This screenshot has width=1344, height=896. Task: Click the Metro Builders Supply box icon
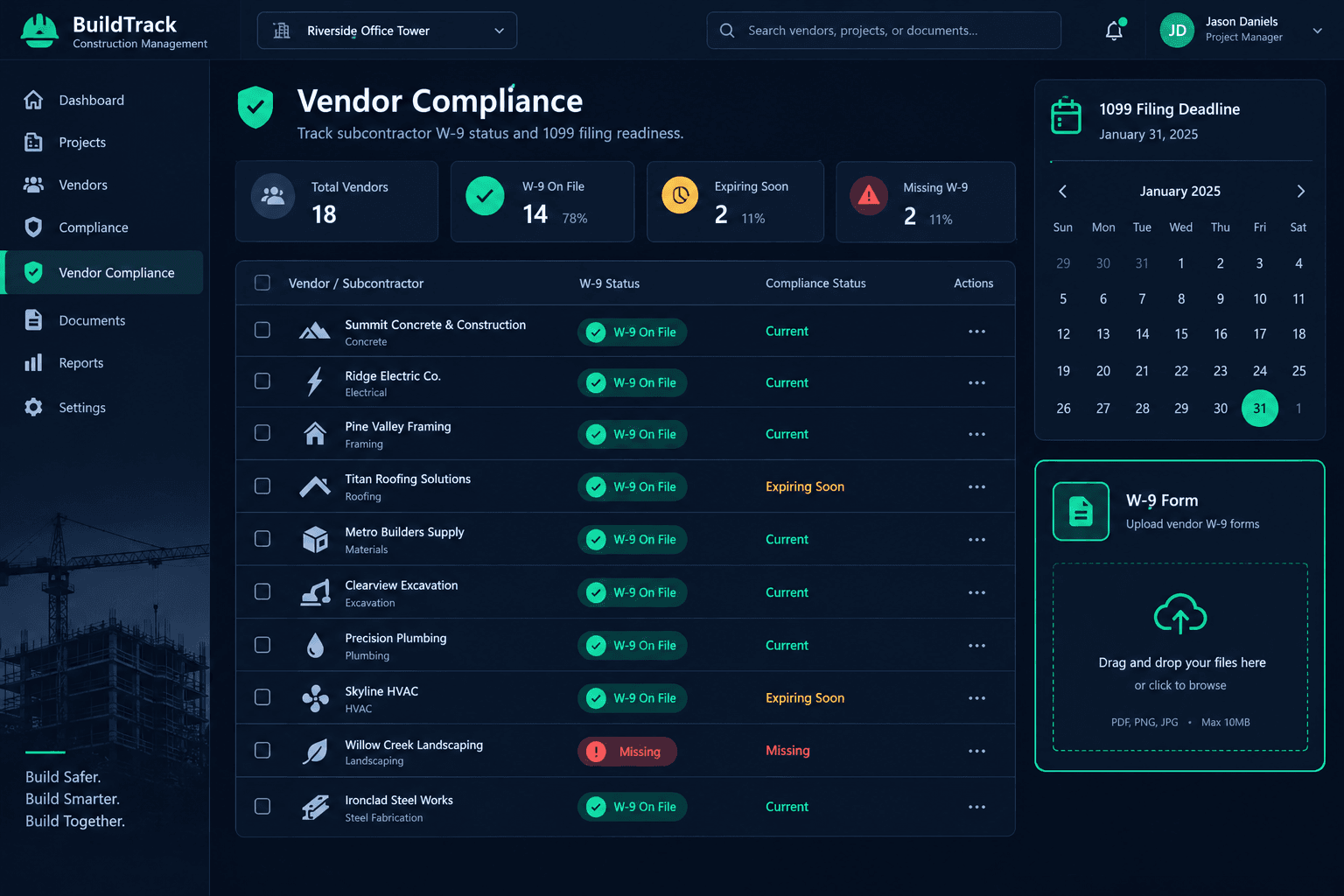(x=315, y=539)
